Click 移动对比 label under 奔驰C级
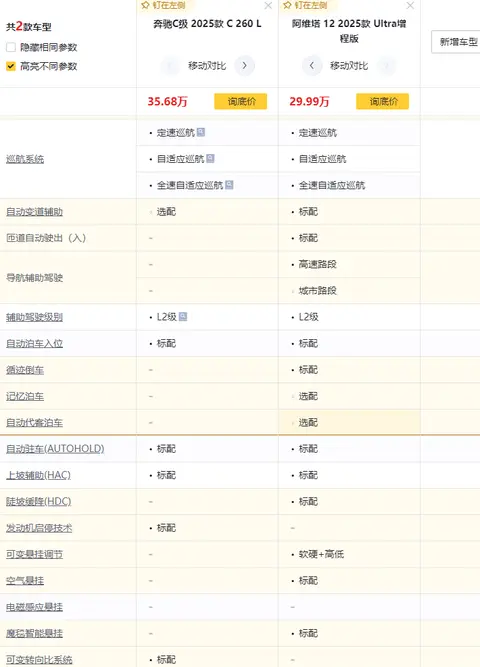The width and height of the screenshot is (480, 667). coord(207,66)
